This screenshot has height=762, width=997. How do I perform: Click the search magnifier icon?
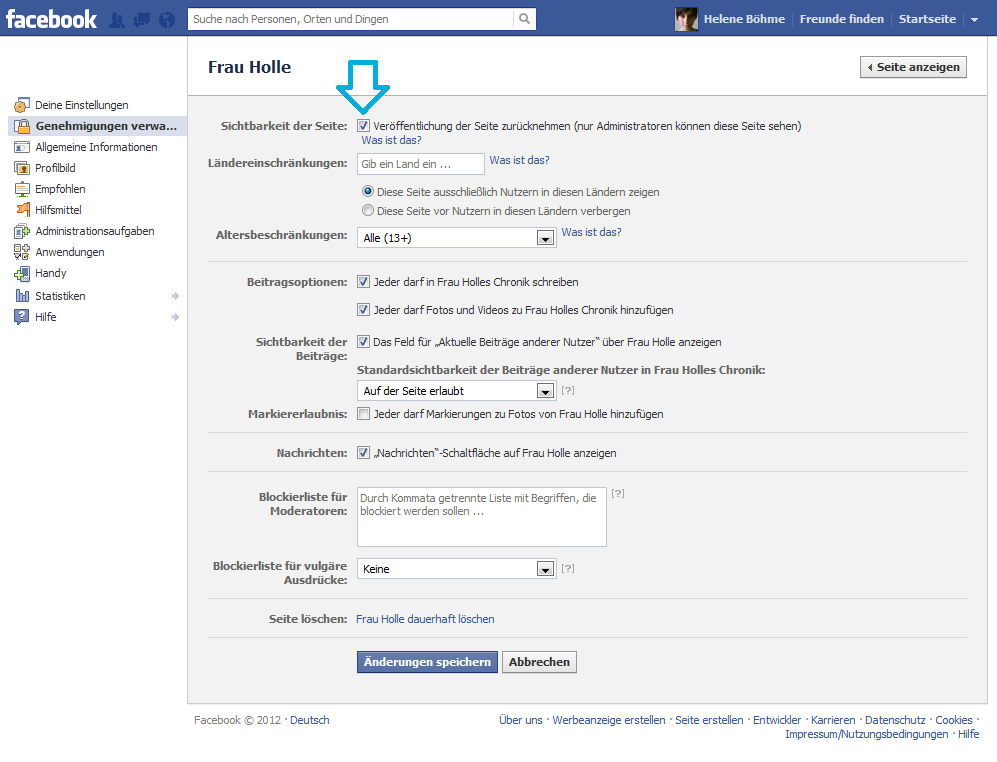(x=524, y=19)
